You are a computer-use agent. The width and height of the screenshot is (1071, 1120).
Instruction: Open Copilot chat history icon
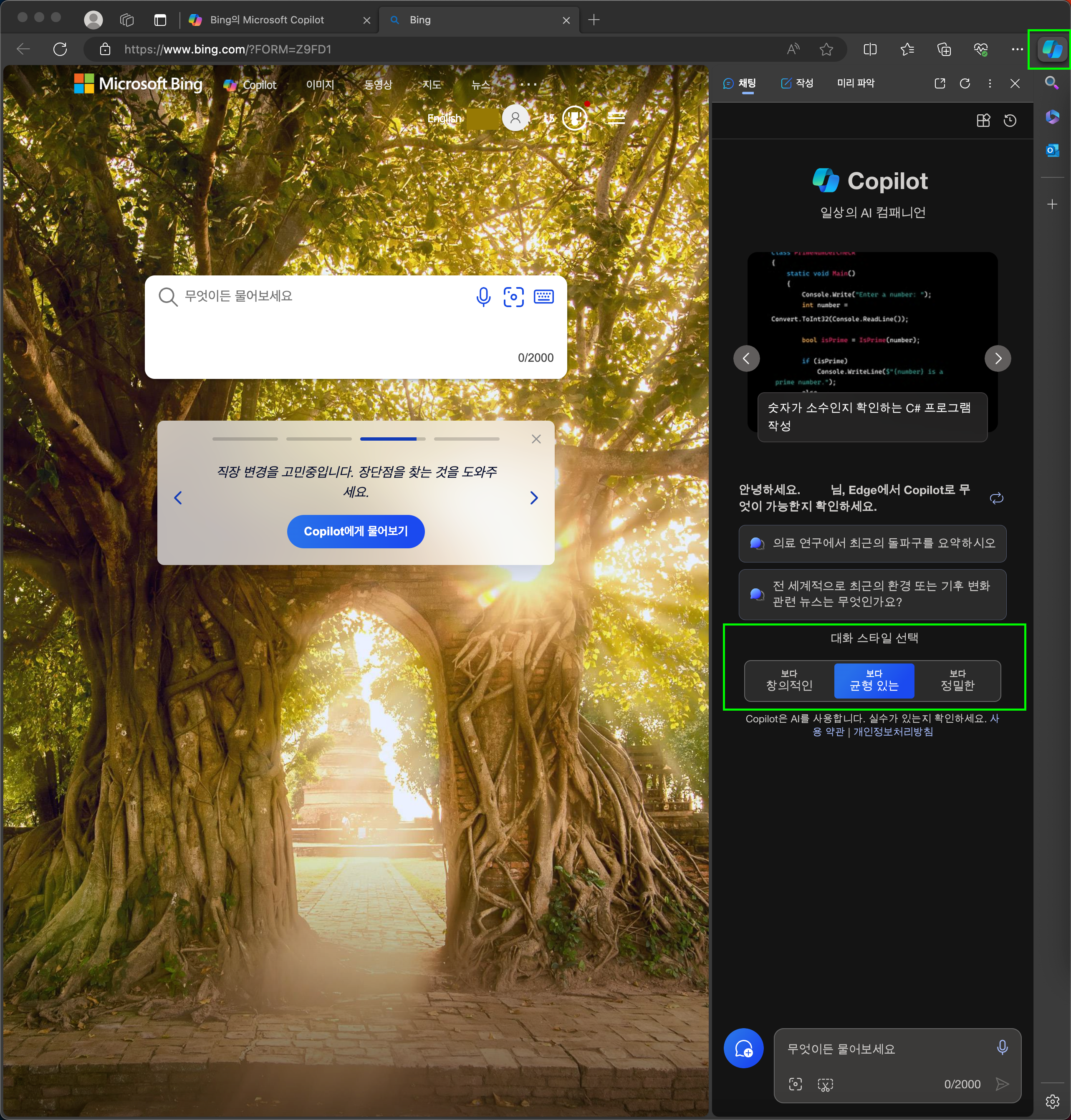coord(1010,121)
